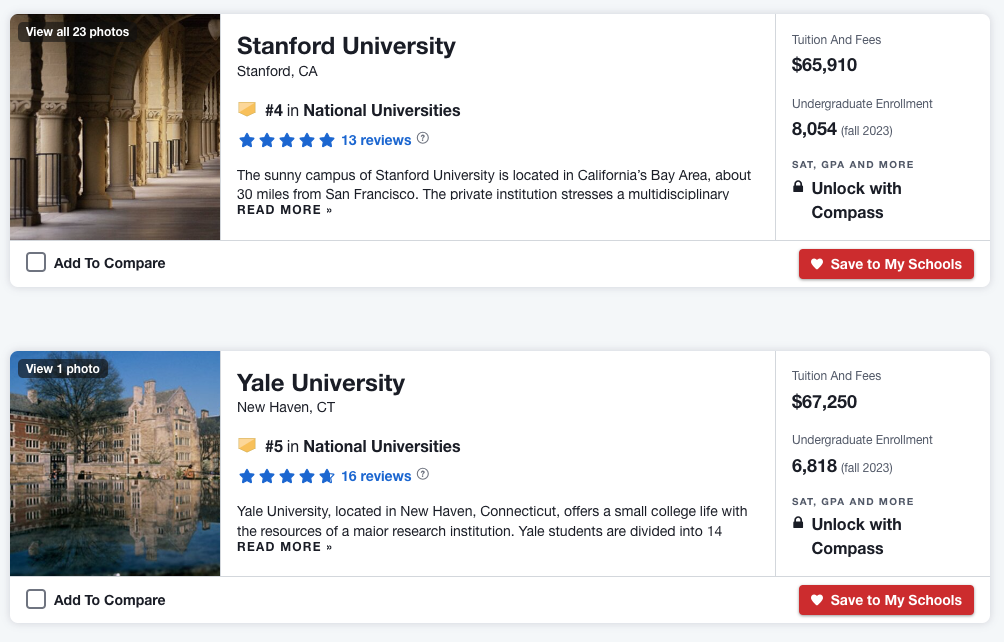Screen dimensions: 1004x642
Task: Save Stanford University to My Schools
Action: pyautogui.click(x=886, y=264)
